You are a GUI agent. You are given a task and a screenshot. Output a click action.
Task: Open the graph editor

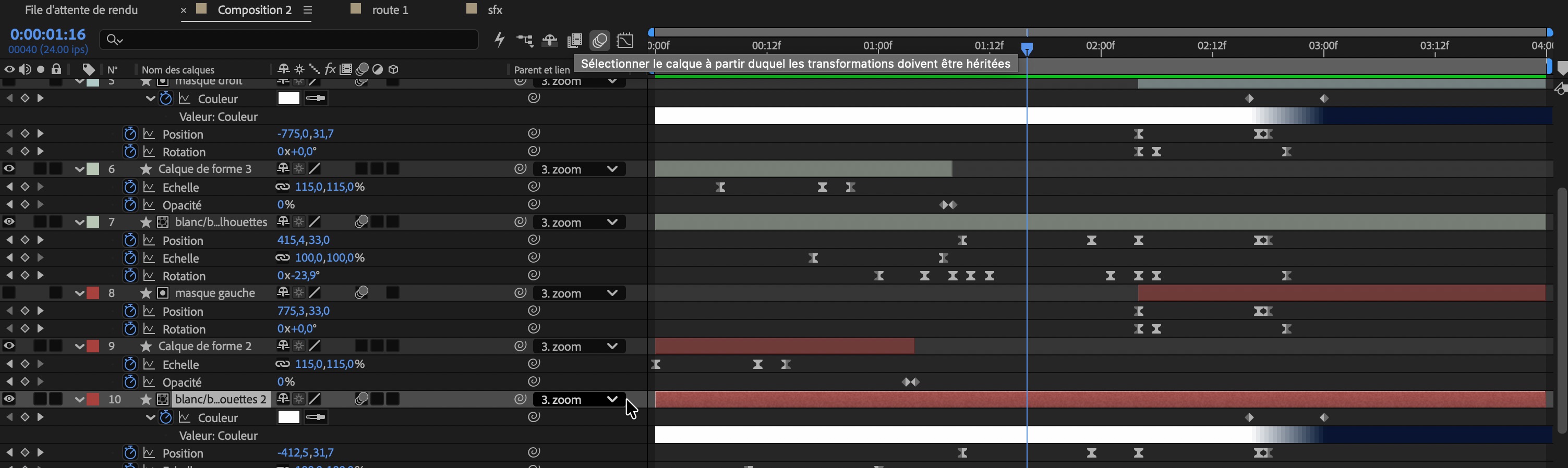(625, 41)
